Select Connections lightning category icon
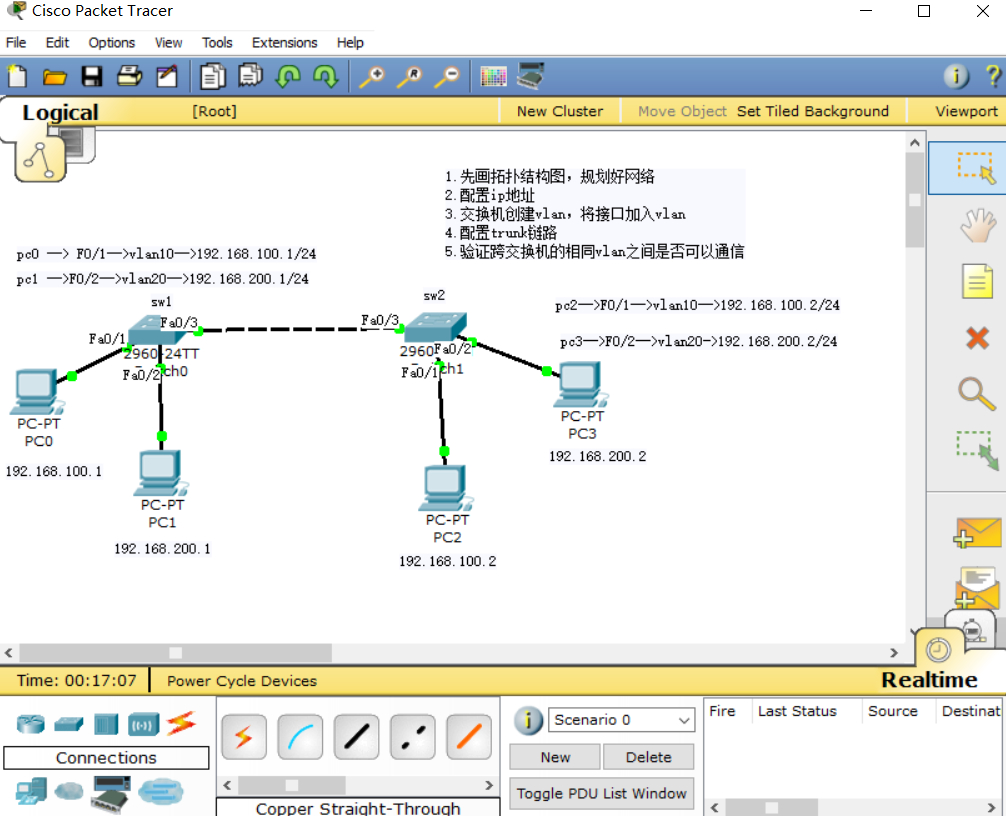 tap(181, 724)
